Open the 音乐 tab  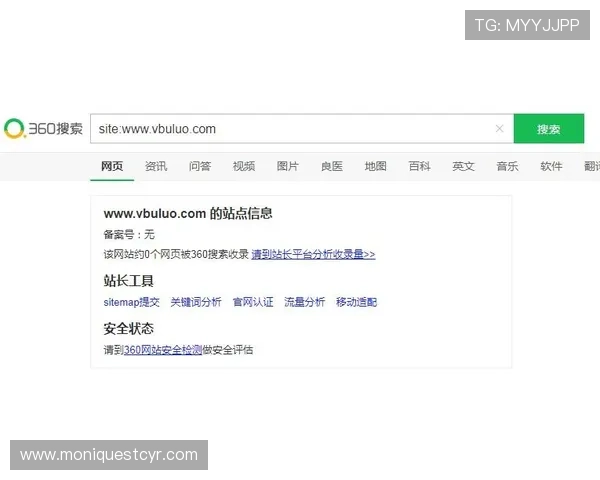507,166
